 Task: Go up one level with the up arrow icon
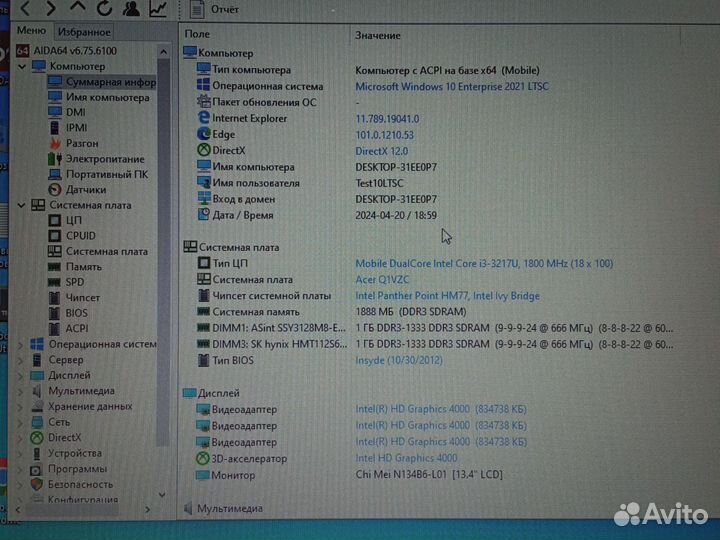point(78,6)
